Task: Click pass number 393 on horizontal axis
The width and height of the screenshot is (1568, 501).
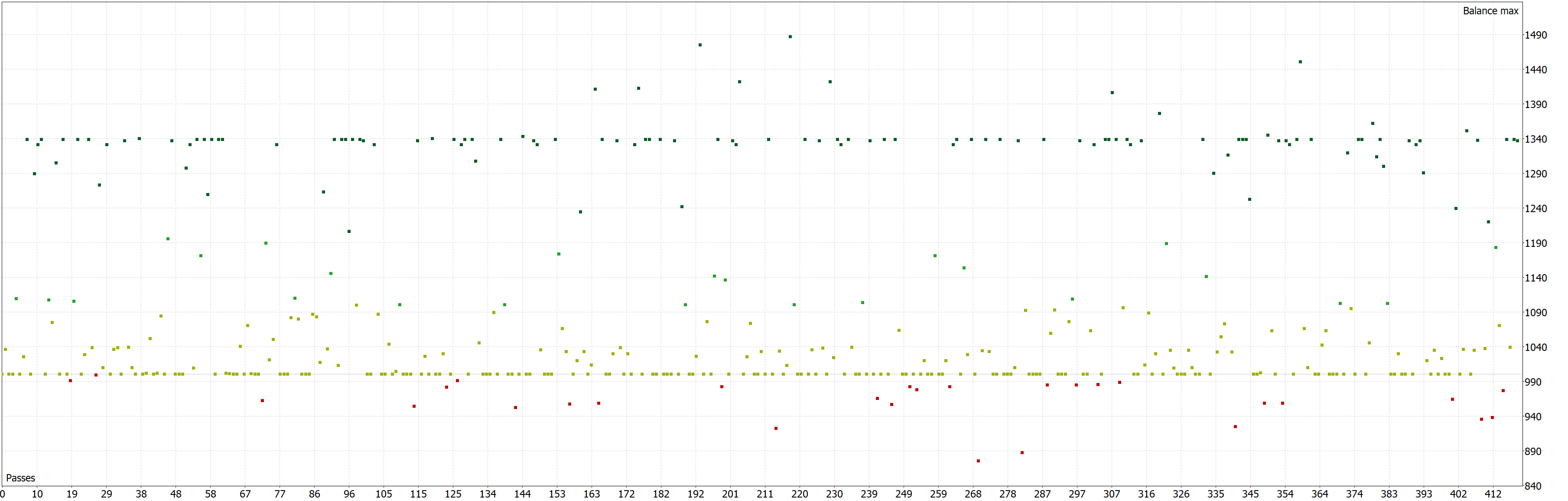Action: [1424, 494]
